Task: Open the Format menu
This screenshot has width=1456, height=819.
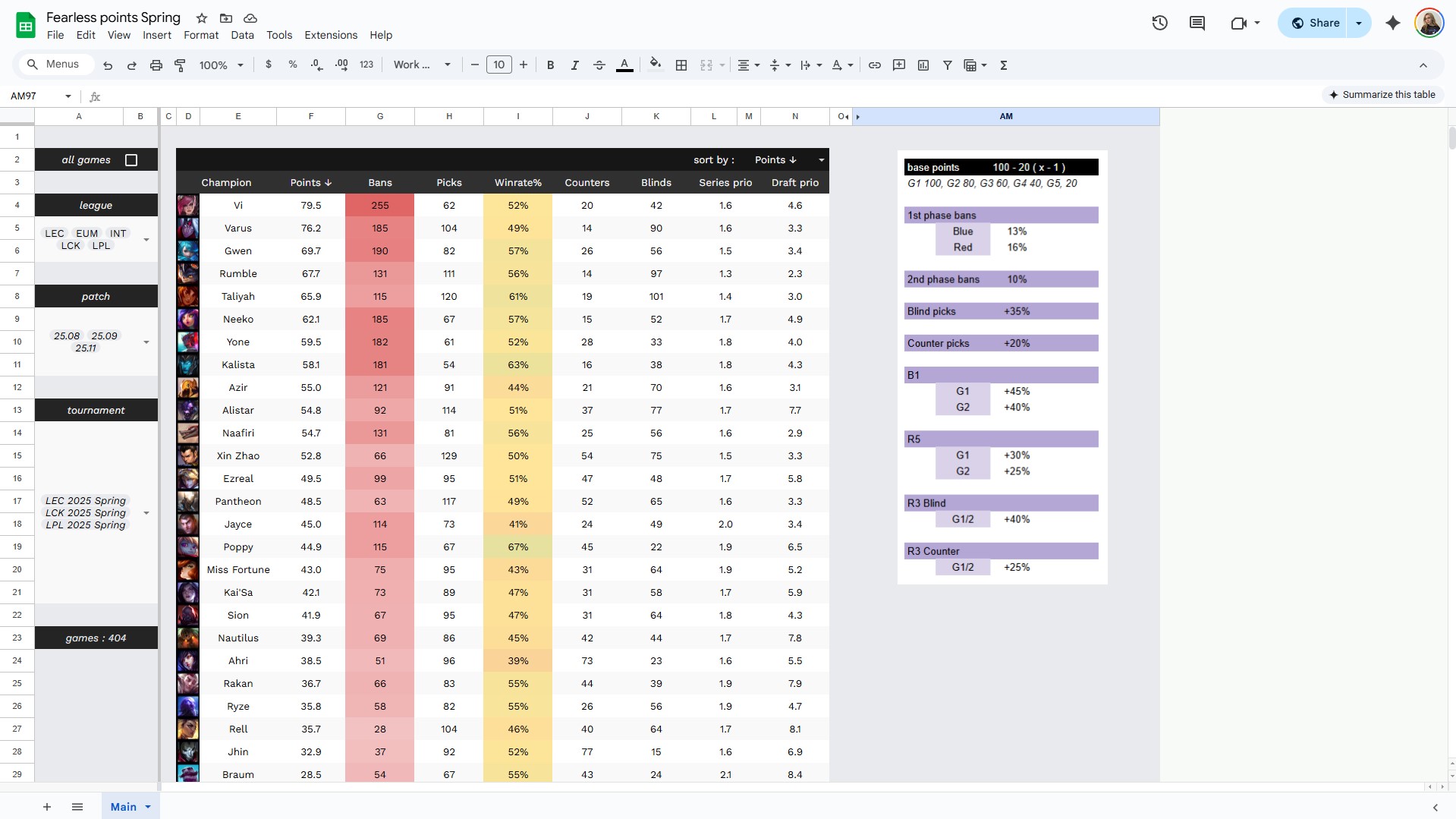Action: (201, 35)
